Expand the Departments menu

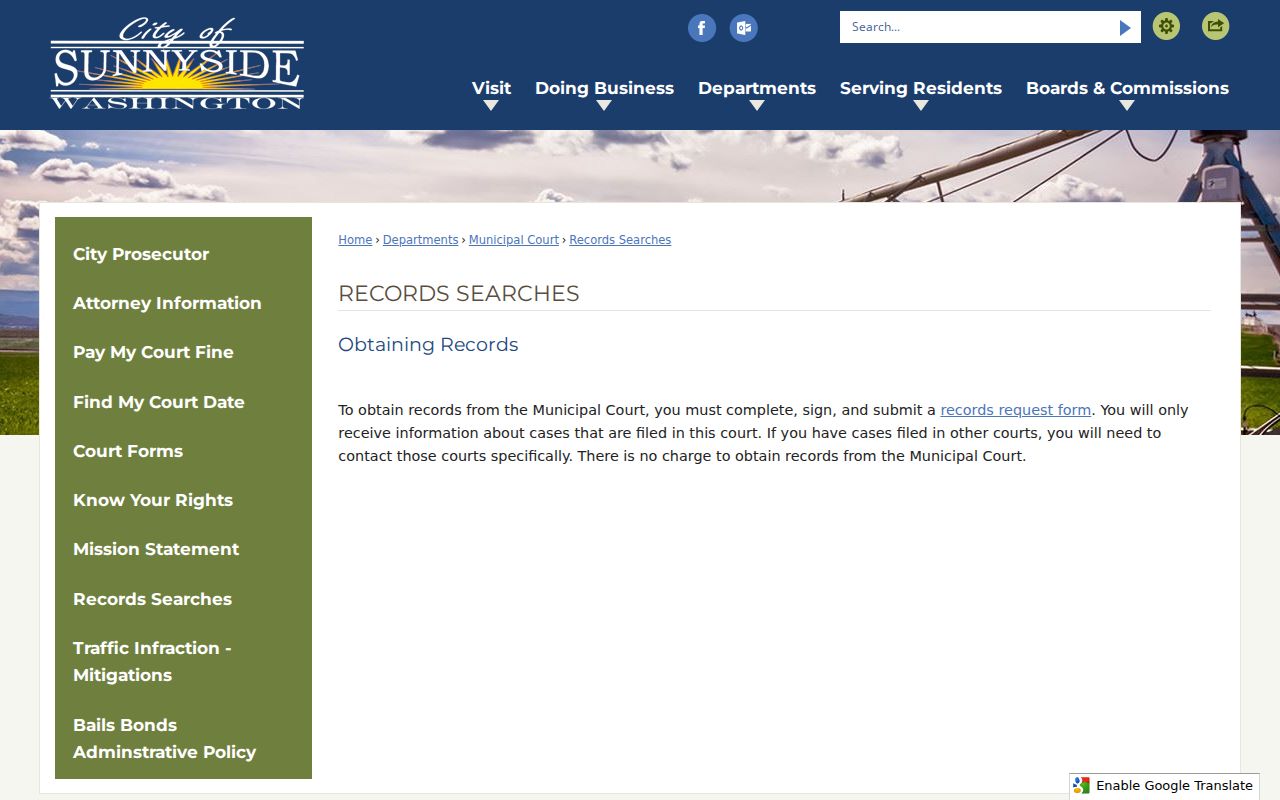[757, 88]
